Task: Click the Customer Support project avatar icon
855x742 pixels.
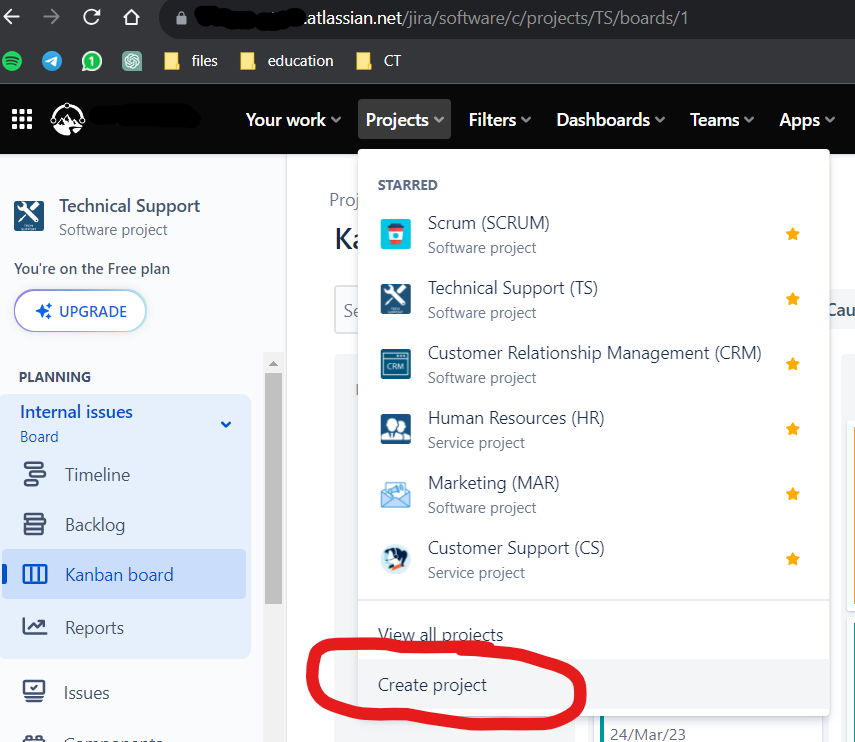Action: pyautogui.click(x=395, y=559)
